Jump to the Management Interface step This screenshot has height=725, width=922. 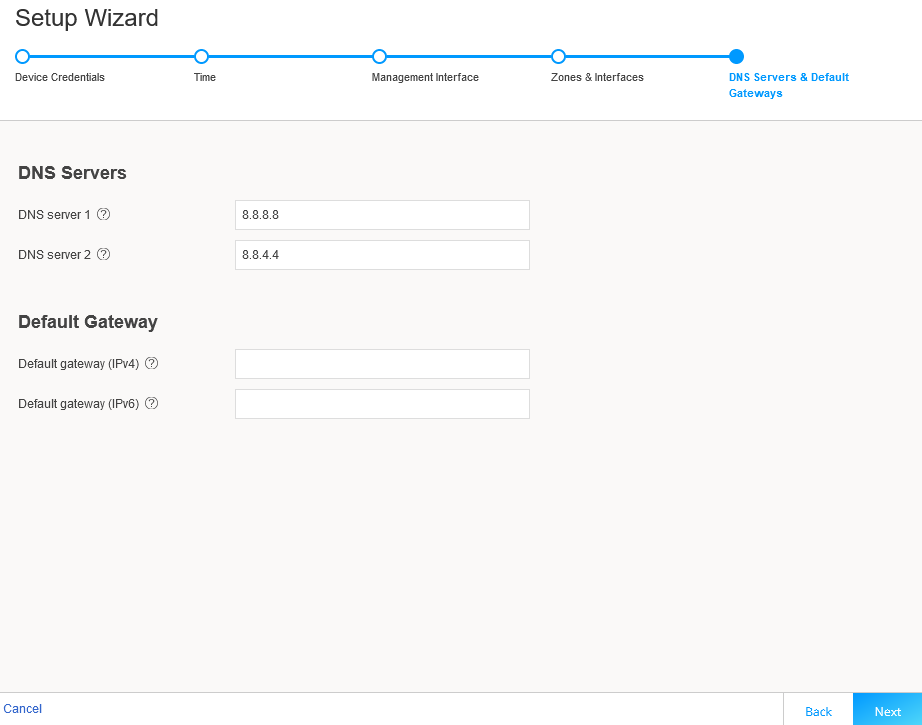coord(425,77)
